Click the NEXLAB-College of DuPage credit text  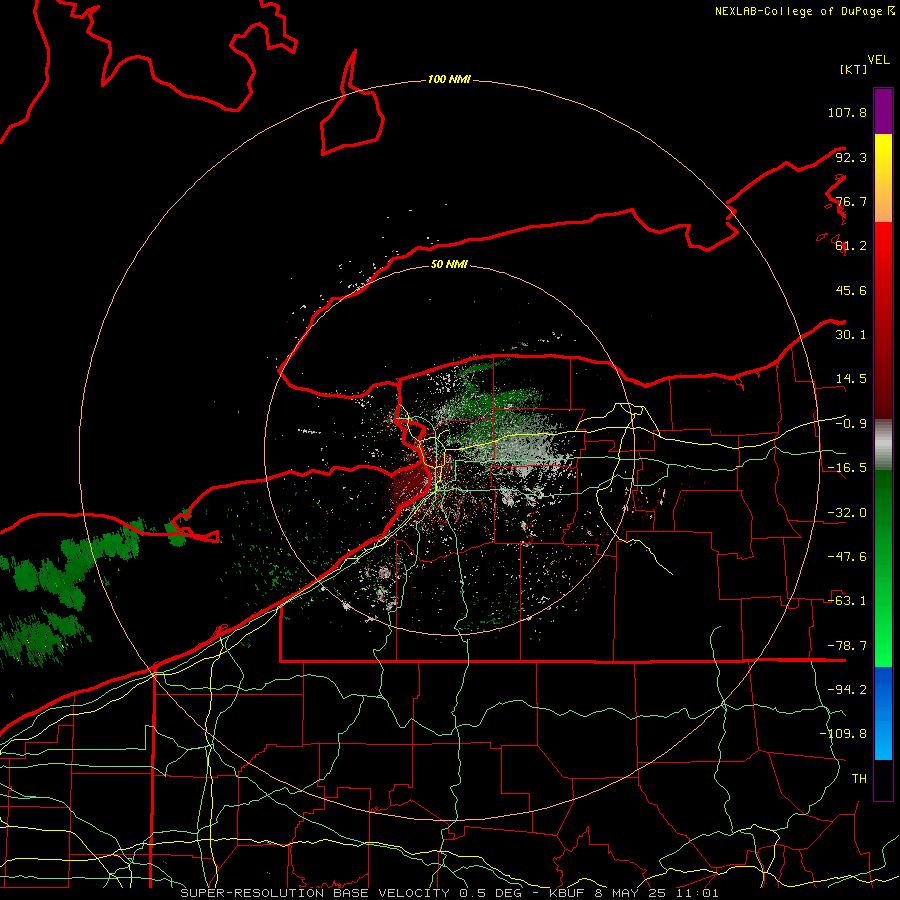pos(805,11)
